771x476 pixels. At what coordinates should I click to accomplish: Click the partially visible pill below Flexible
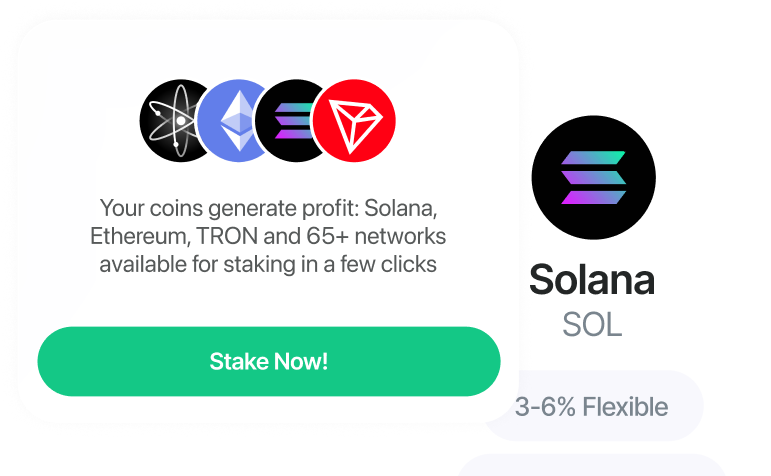pos(593,465)
